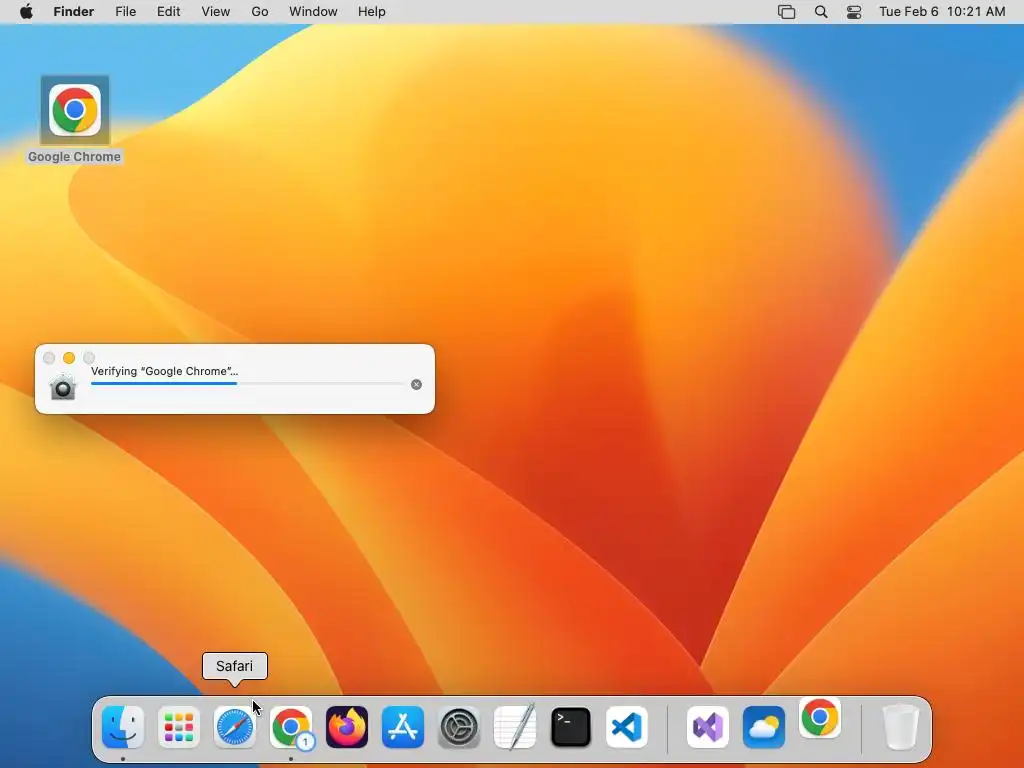Click Chrome icon with notification badge
This screenshot has width=1024, height=768.
pyautogui.click(x=291, y=727)
